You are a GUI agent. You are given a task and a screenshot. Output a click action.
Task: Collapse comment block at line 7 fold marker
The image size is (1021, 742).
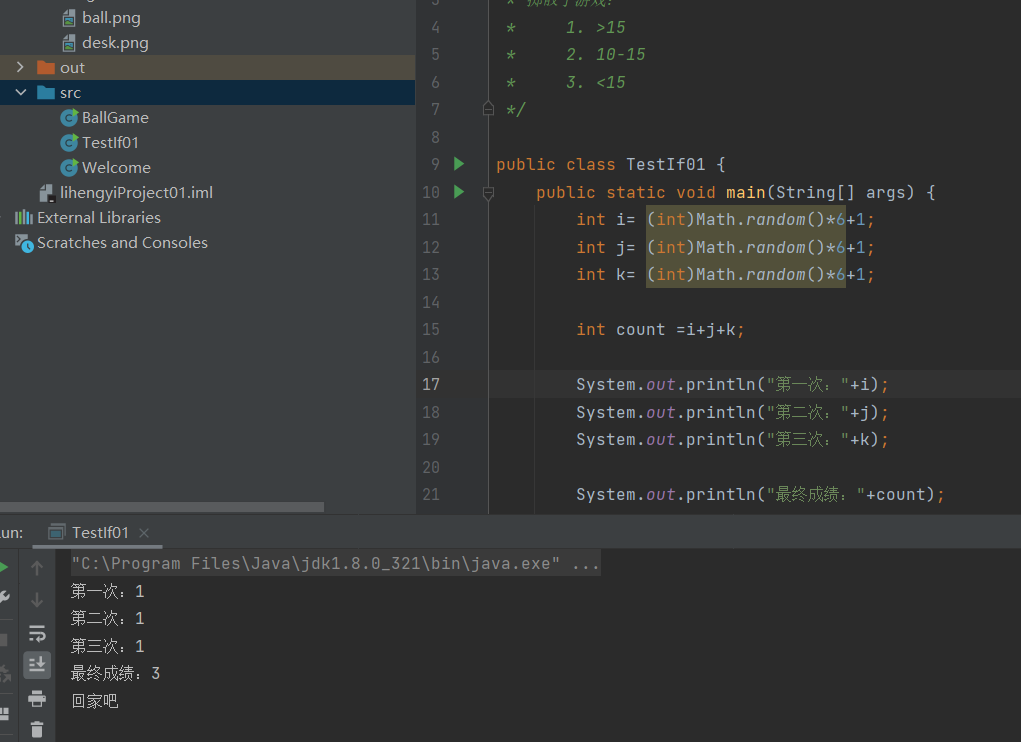488,109
